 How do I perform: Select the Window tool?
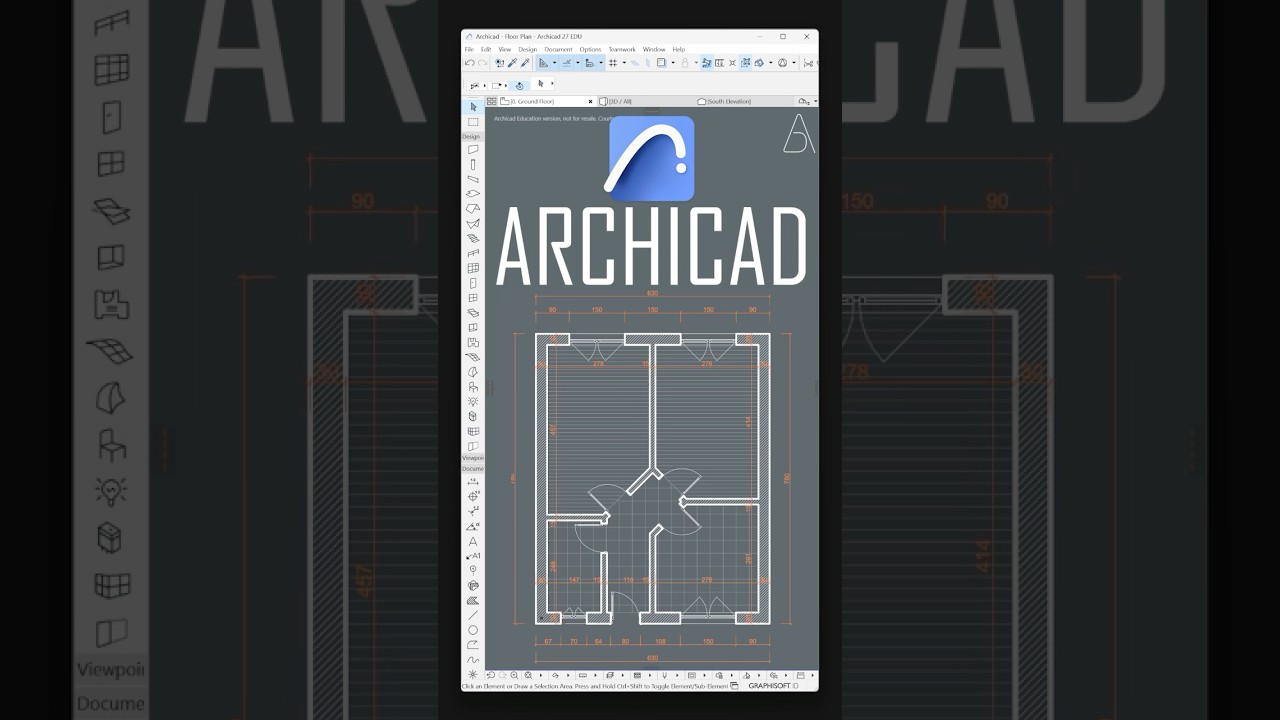click(x=473, y=297)
